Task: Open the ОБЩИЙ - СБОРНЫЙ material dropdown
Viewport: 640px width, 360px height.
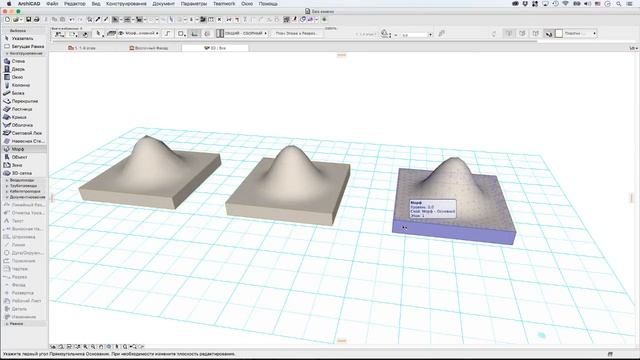Action: (242, 33)
